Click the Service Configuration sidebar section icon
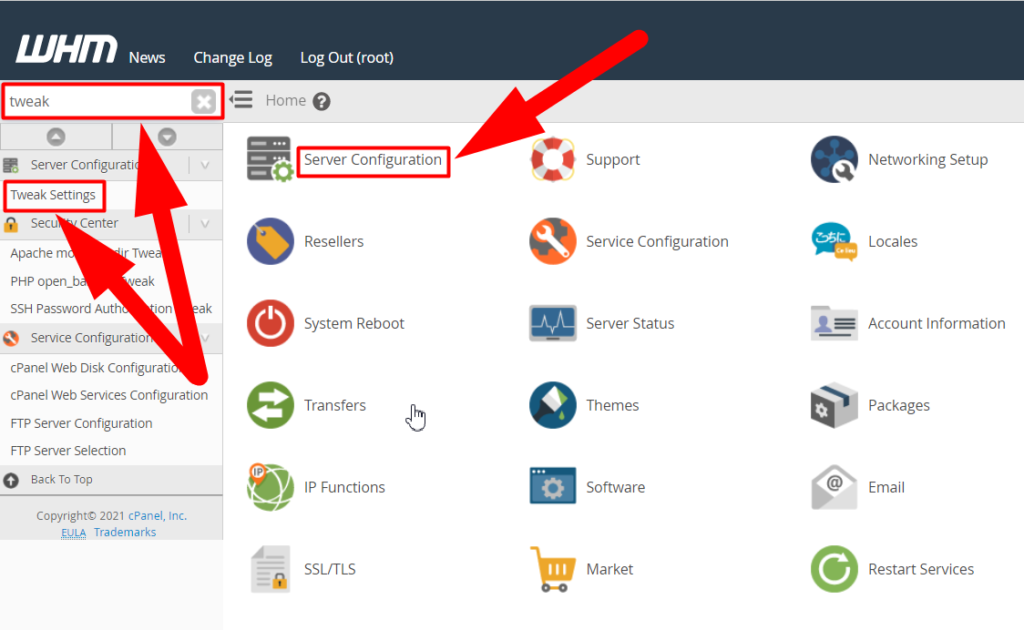The height and width of the screenshot is (630, 1024). pos(11,338)
